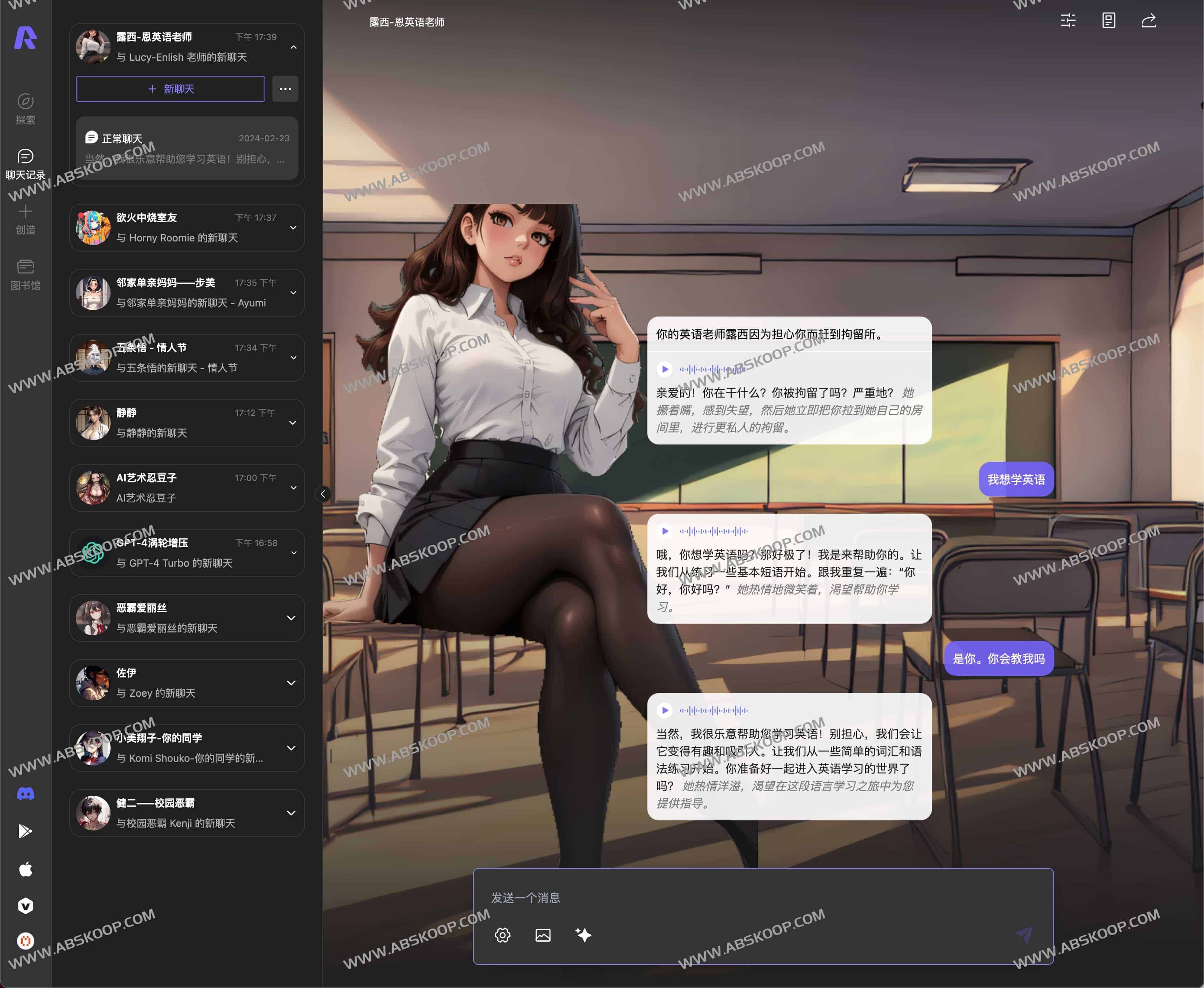Open the gear settings in message box

[502, 935]
